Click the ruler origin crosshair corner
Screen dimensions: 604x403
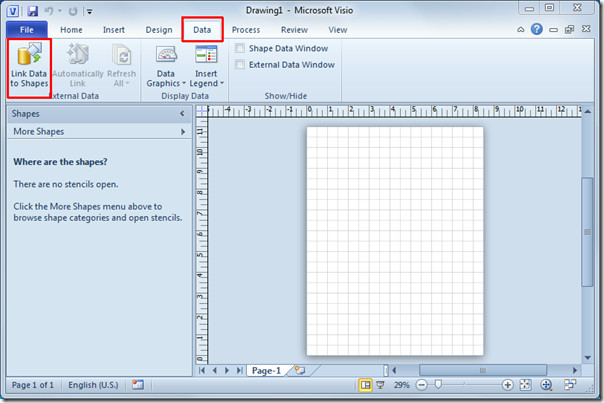(201, 111)
